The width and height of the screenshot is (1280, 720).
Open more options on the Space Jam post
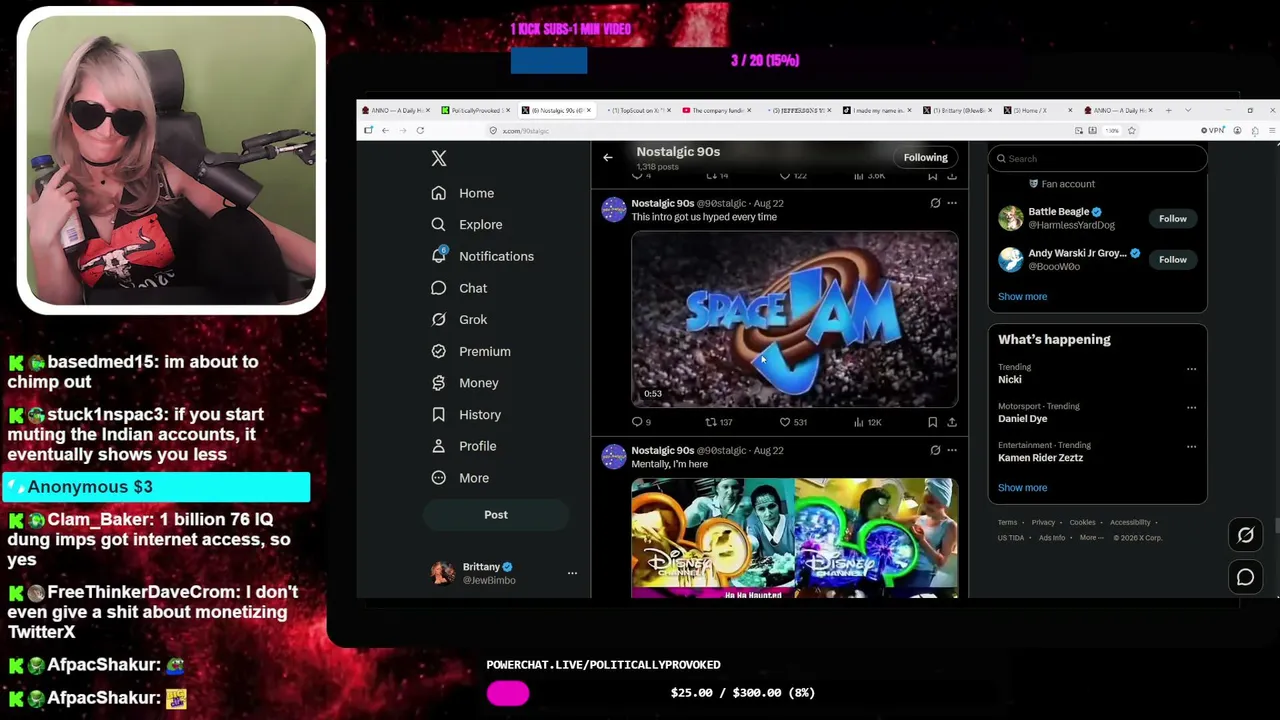[952, 203]
